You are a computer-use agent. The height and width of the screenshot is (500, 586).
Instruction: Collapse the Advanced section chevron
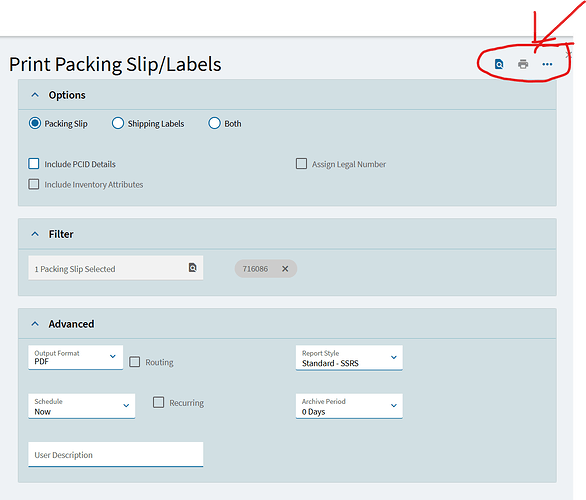pos(35,324)
